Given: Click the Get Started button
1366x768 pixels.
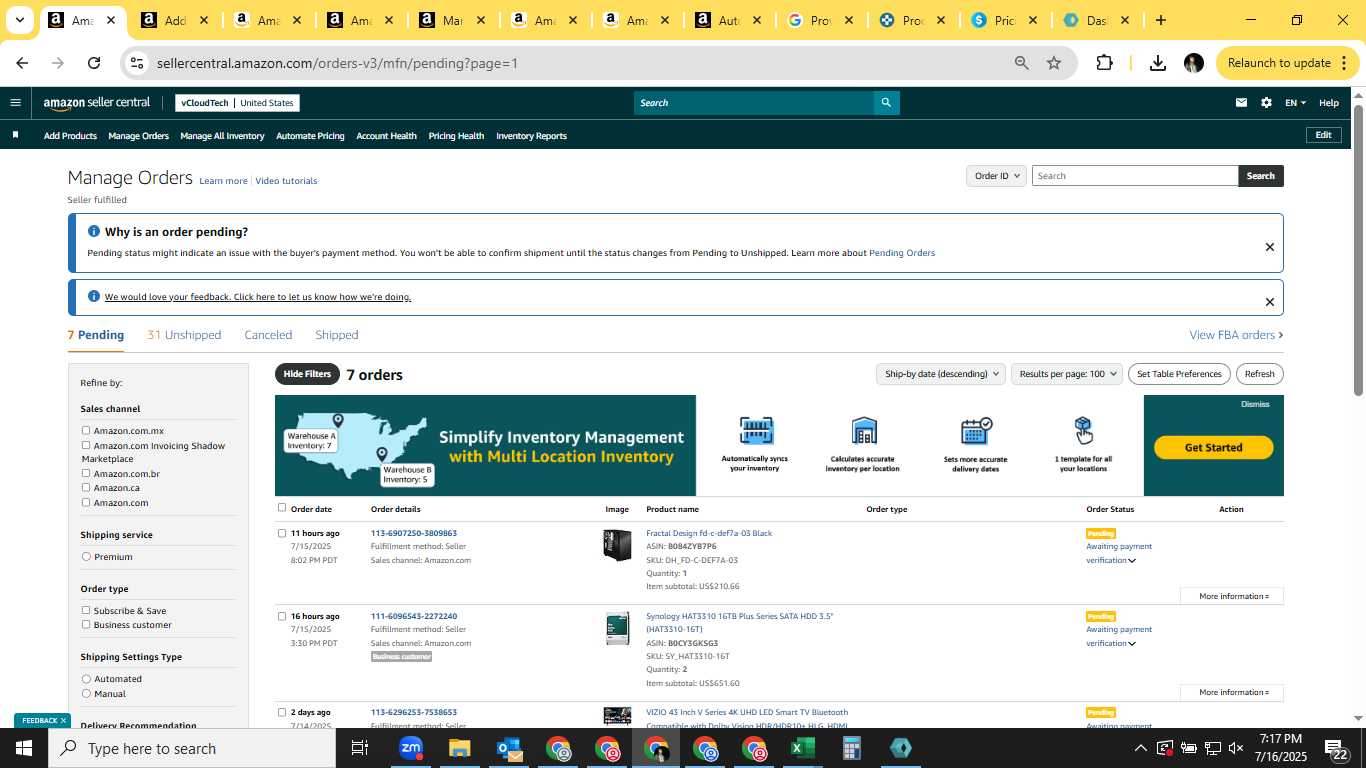Looking at the screenshot, I should point(1213,447).
